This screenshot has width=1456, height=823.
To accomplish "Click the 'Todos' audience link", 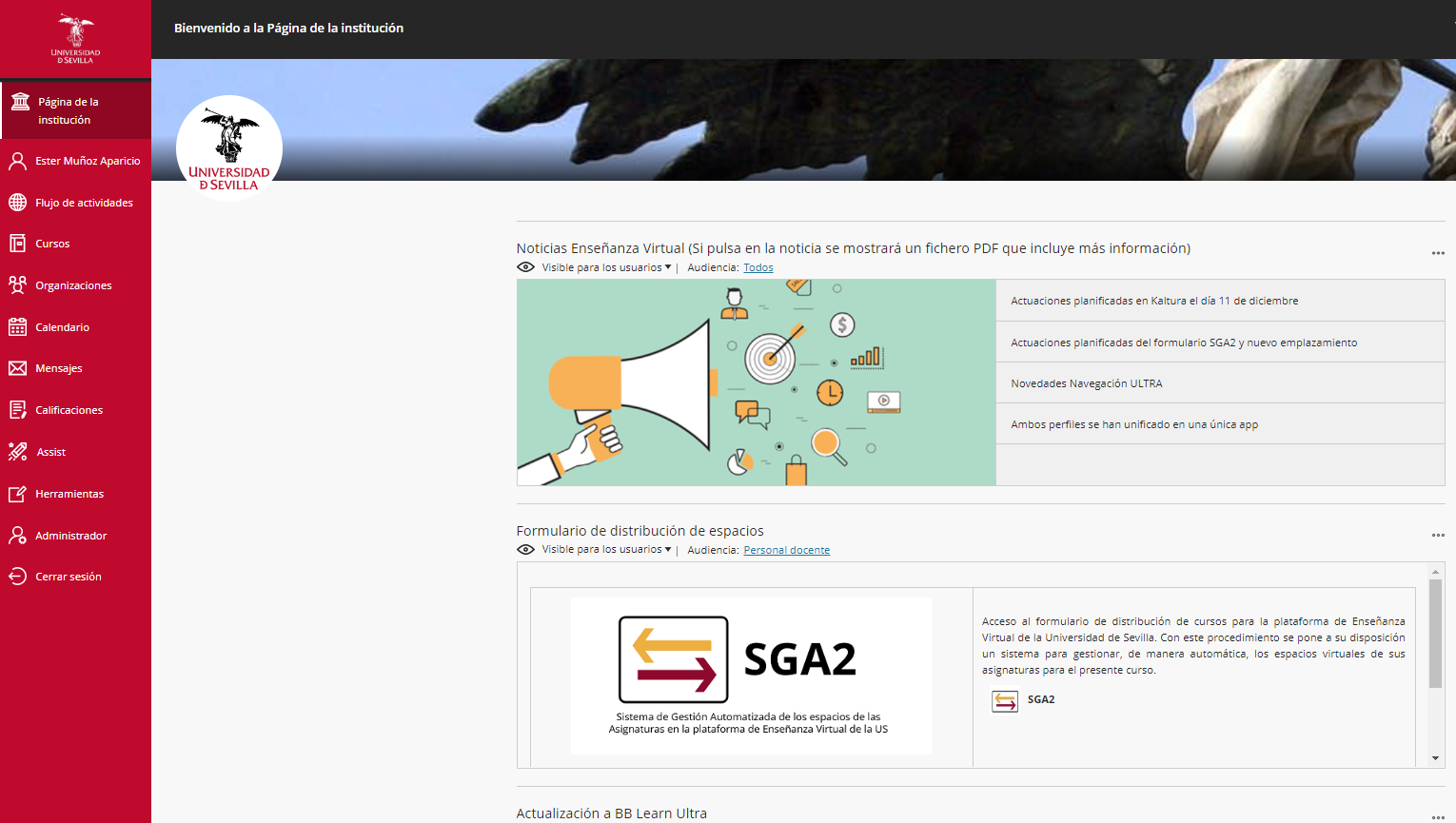I will click(x=758, y=267).
